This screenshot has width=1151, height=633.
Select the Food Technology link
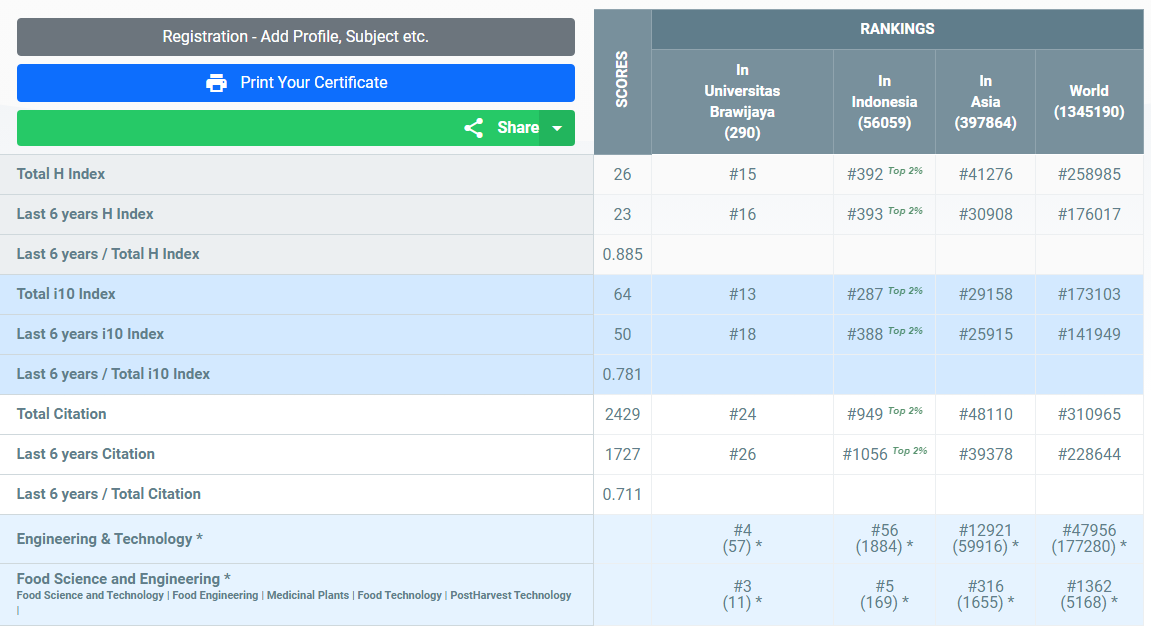(399, 596)
